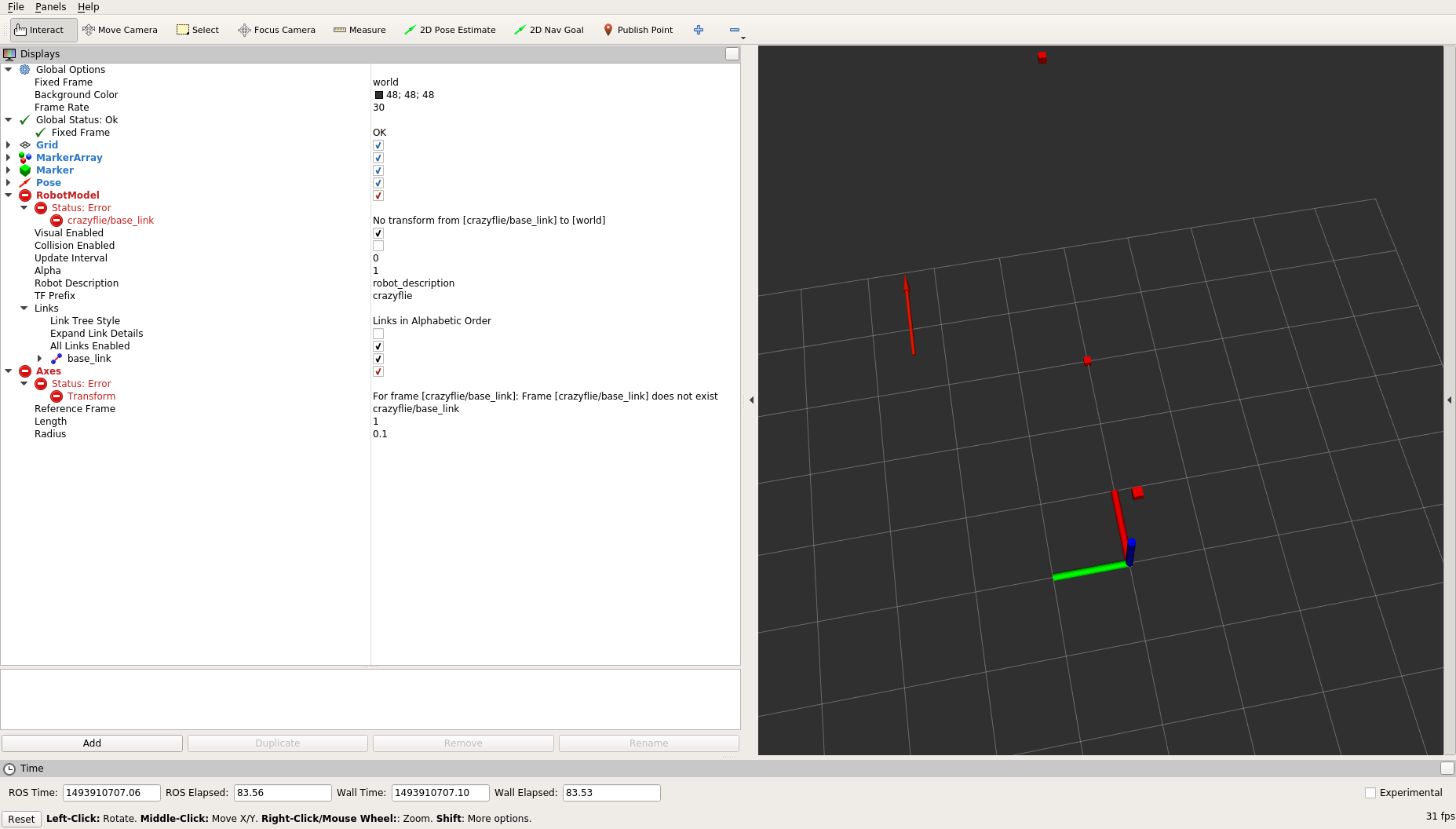
Task: Click the blue minus remove-tool icon
Action: click(735, 30)
